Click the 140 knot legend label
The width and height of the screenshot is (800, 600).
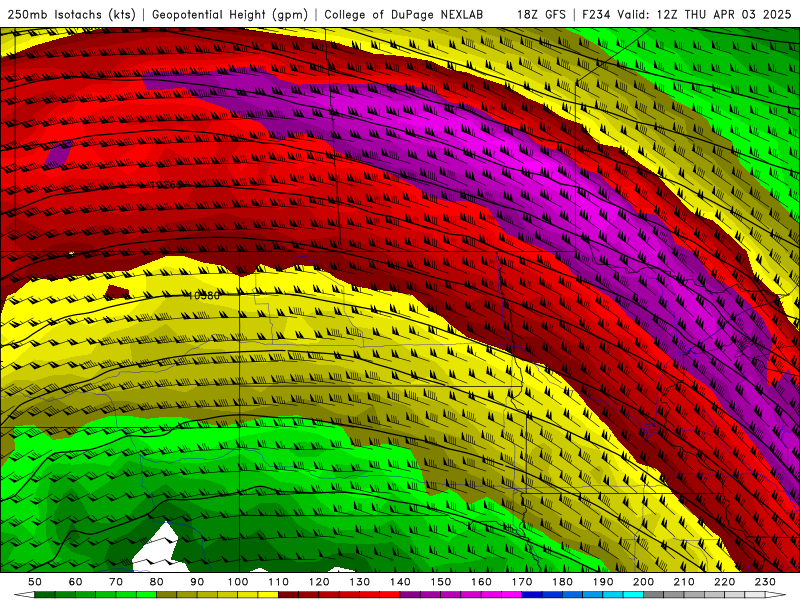click(400, 582)
